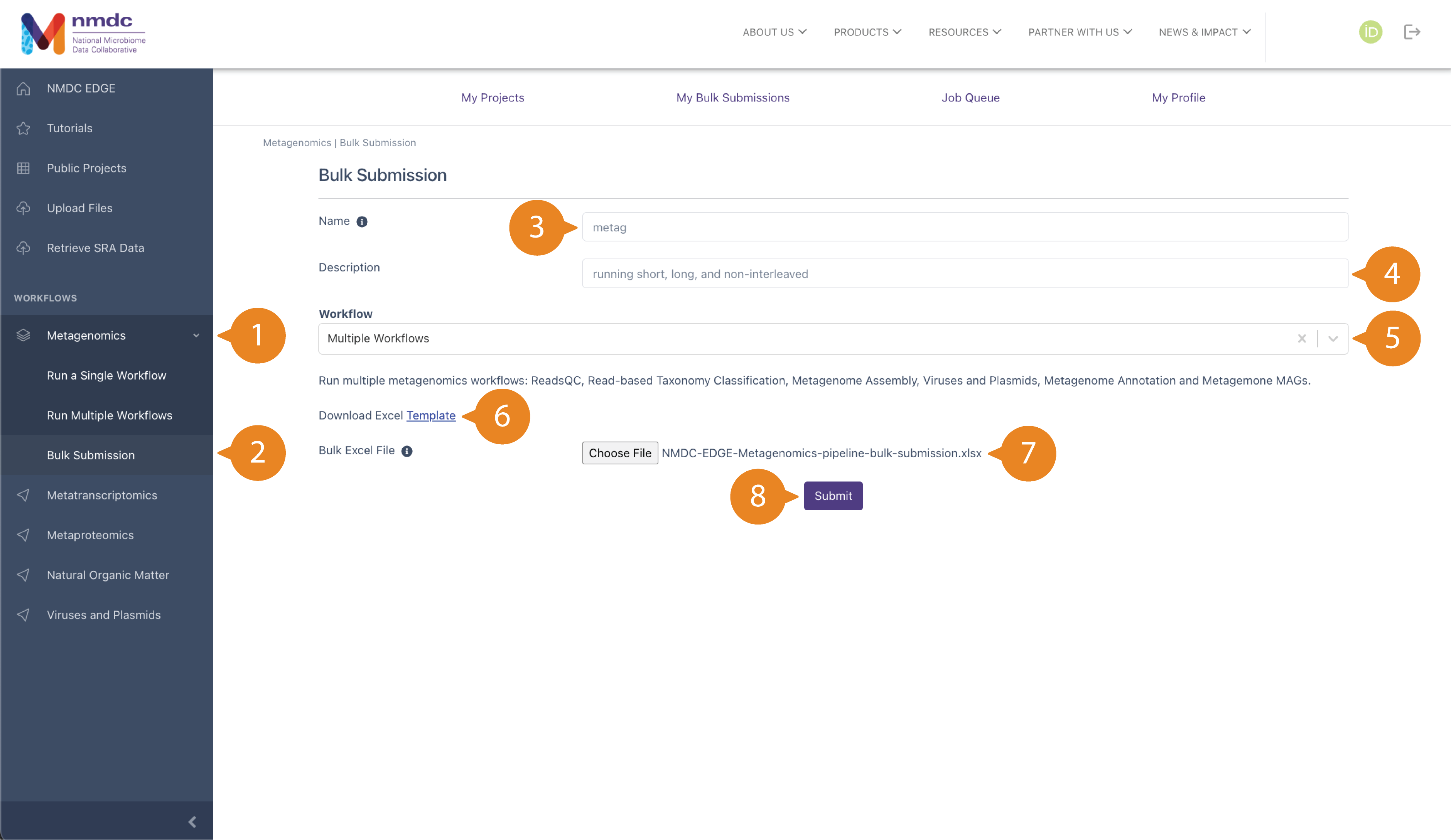This screenshot has width=1451, height=840.
Task: Click the paper-plane icon beside Natural Organic Matter
Action: 23,575
